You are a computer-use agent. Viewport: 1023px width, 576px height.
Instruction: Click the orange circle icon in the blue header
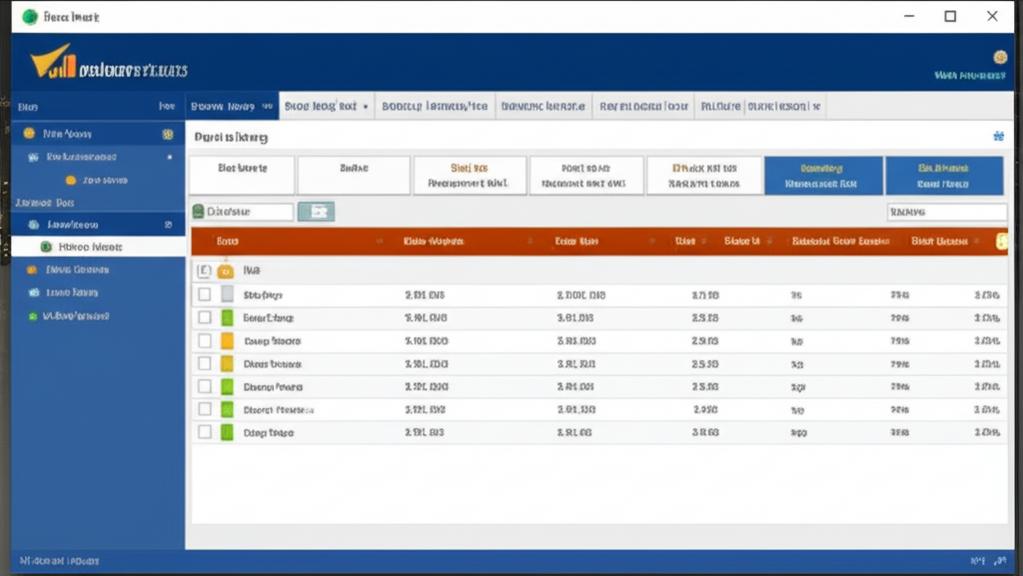[x=1000, y=57]
